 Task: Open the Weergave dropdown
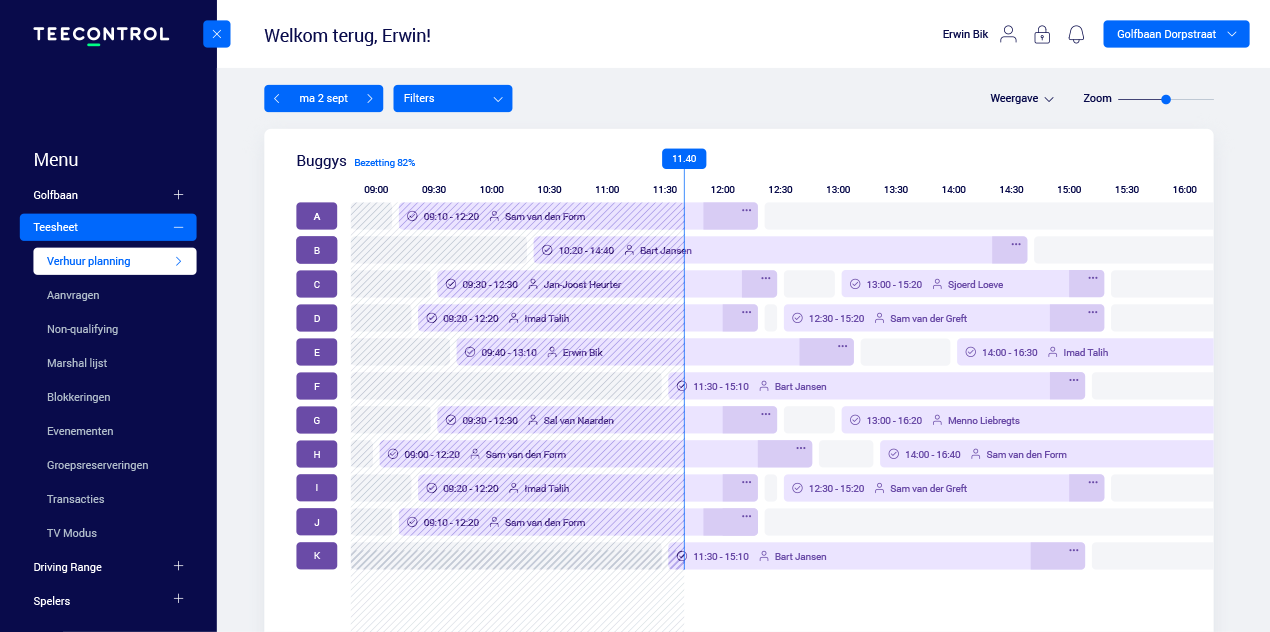point(1022,99)
